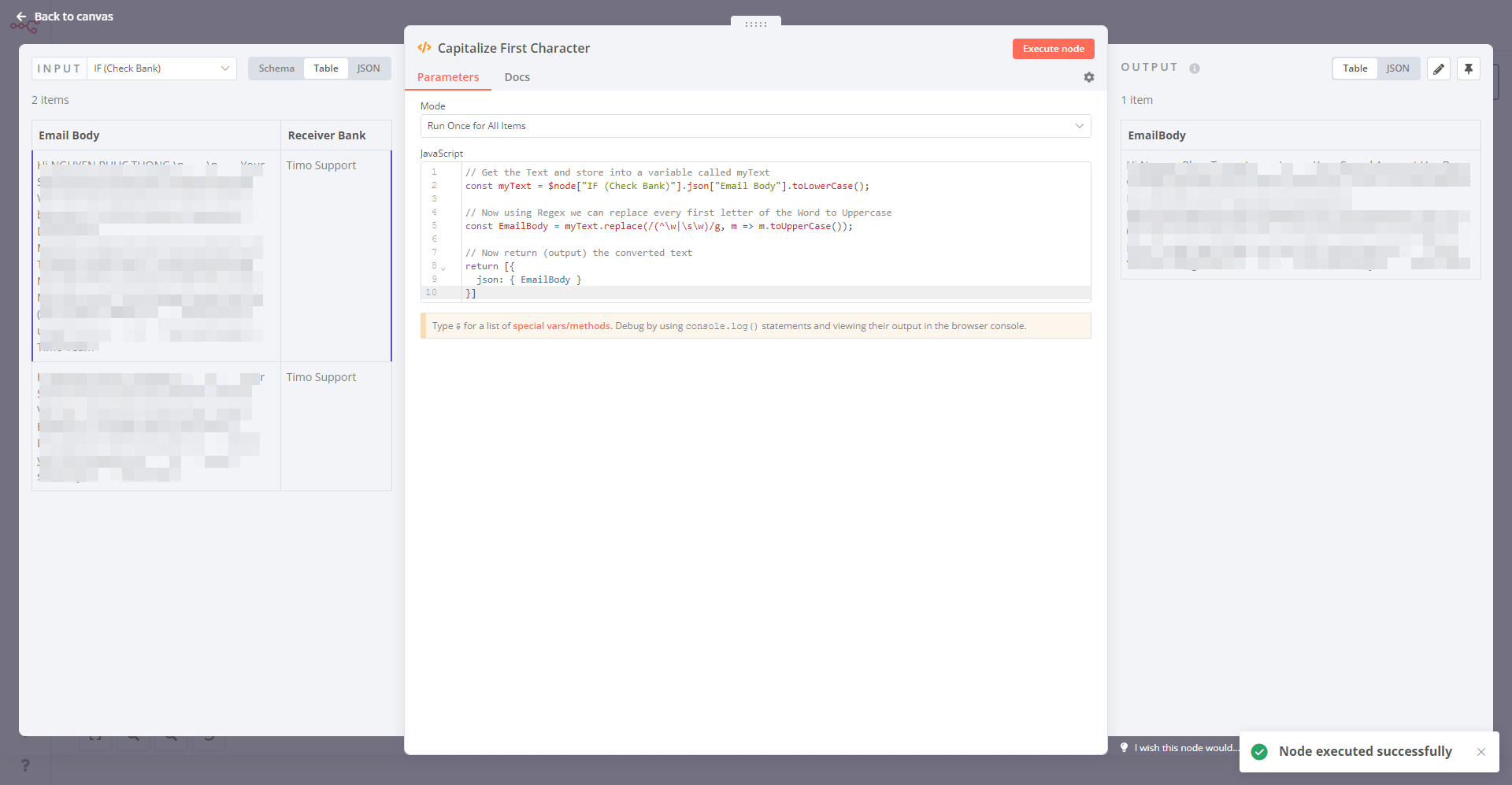
Task: Click the edit output pencil icon
Action: [1438, 69]
